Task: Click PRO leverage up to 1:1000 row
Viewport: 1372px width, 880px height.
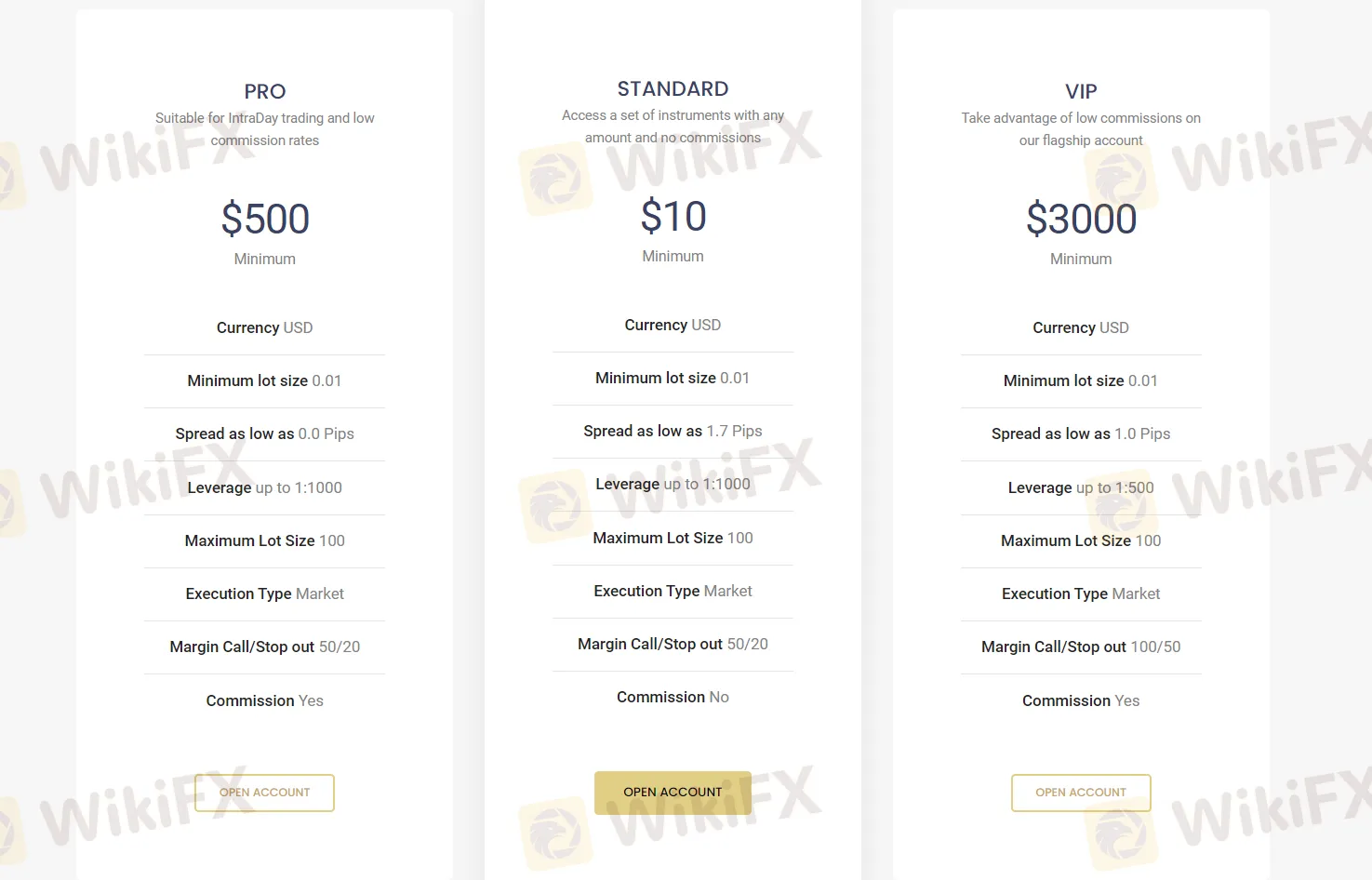Action: click(x=265, y=487)
